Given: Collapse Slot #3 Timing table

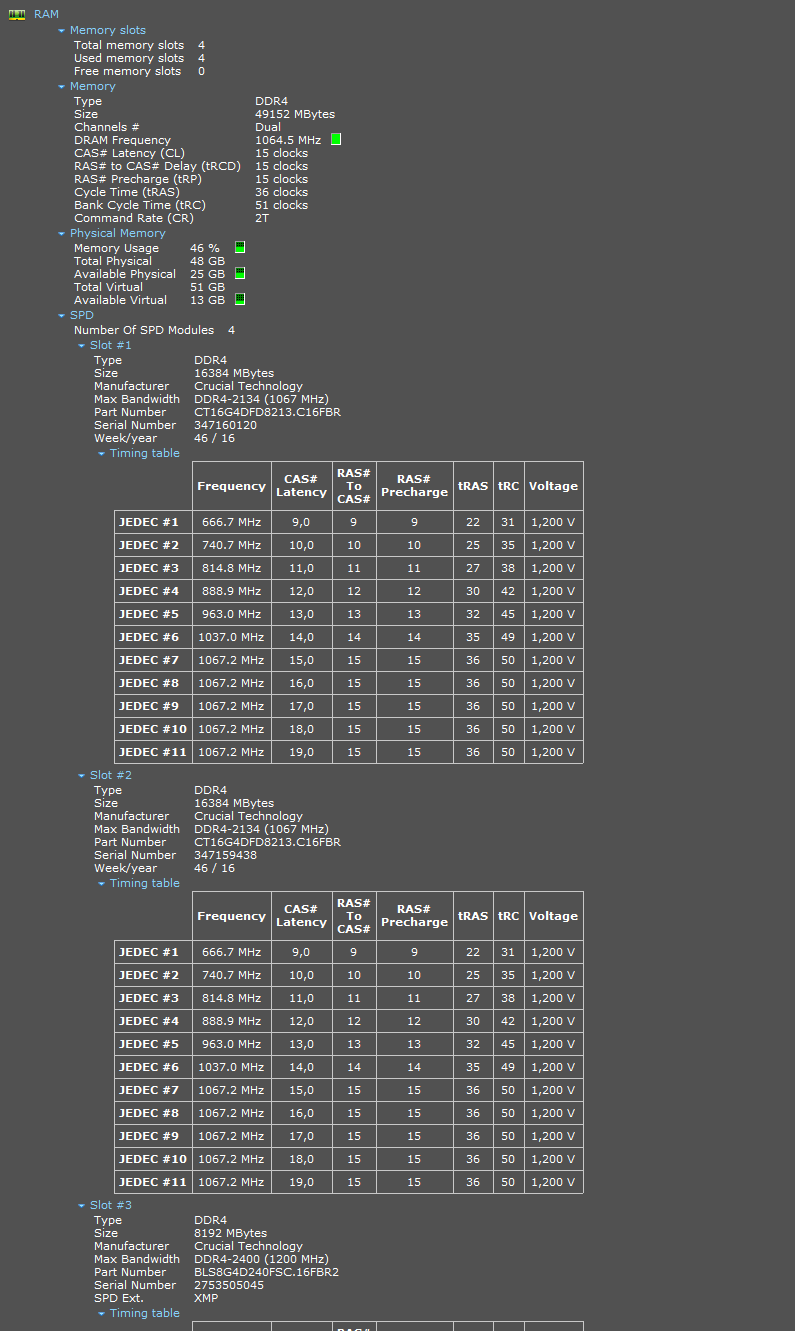Looking at the screenshot, I should pyautogui.click(x=101, y=1314).
